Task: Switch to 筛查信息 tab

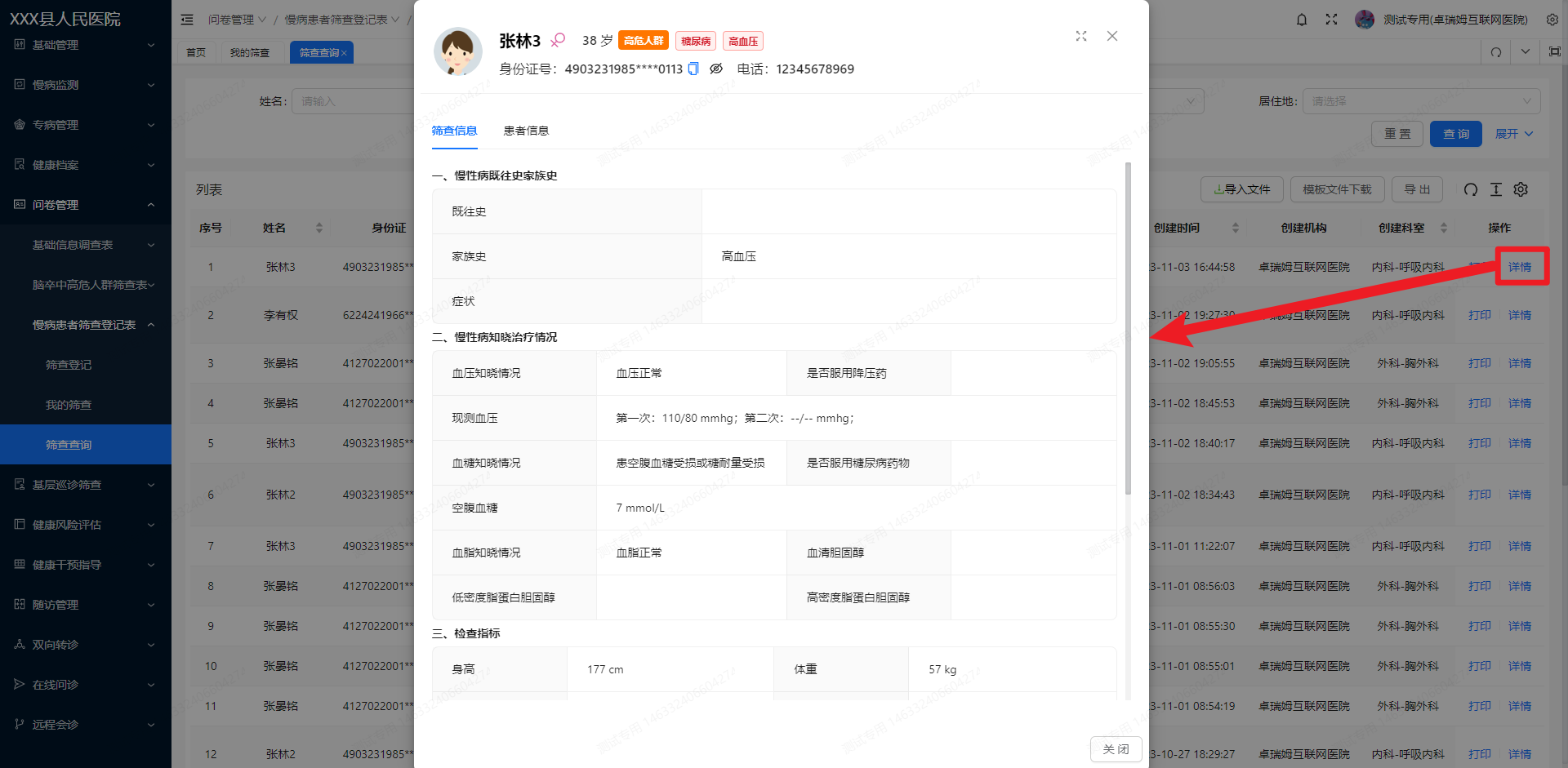Action: [454, 131]
